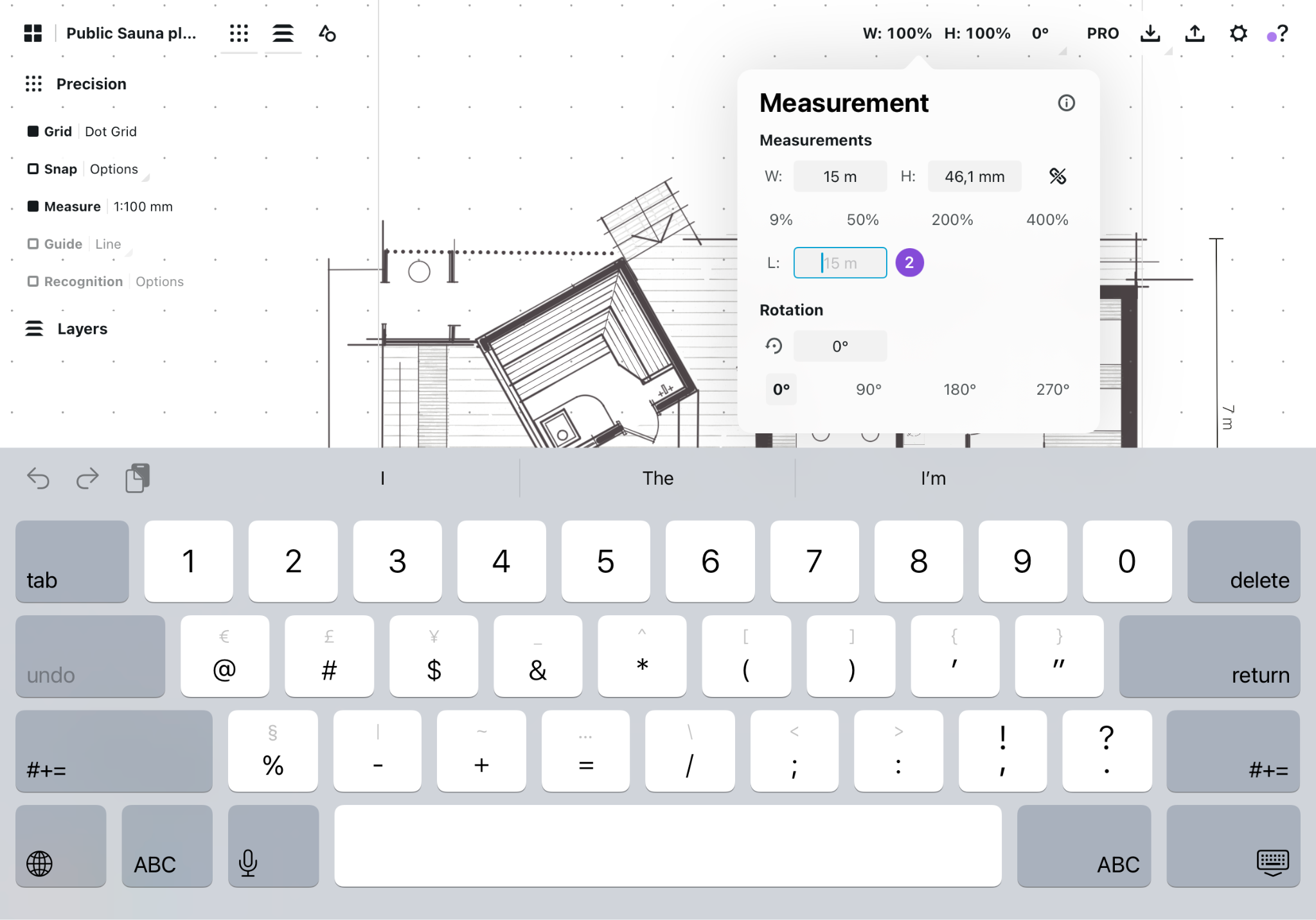Tap the hide keyboard key
The width and height of the screenshot is (1316, 920).
(1233, 846)
